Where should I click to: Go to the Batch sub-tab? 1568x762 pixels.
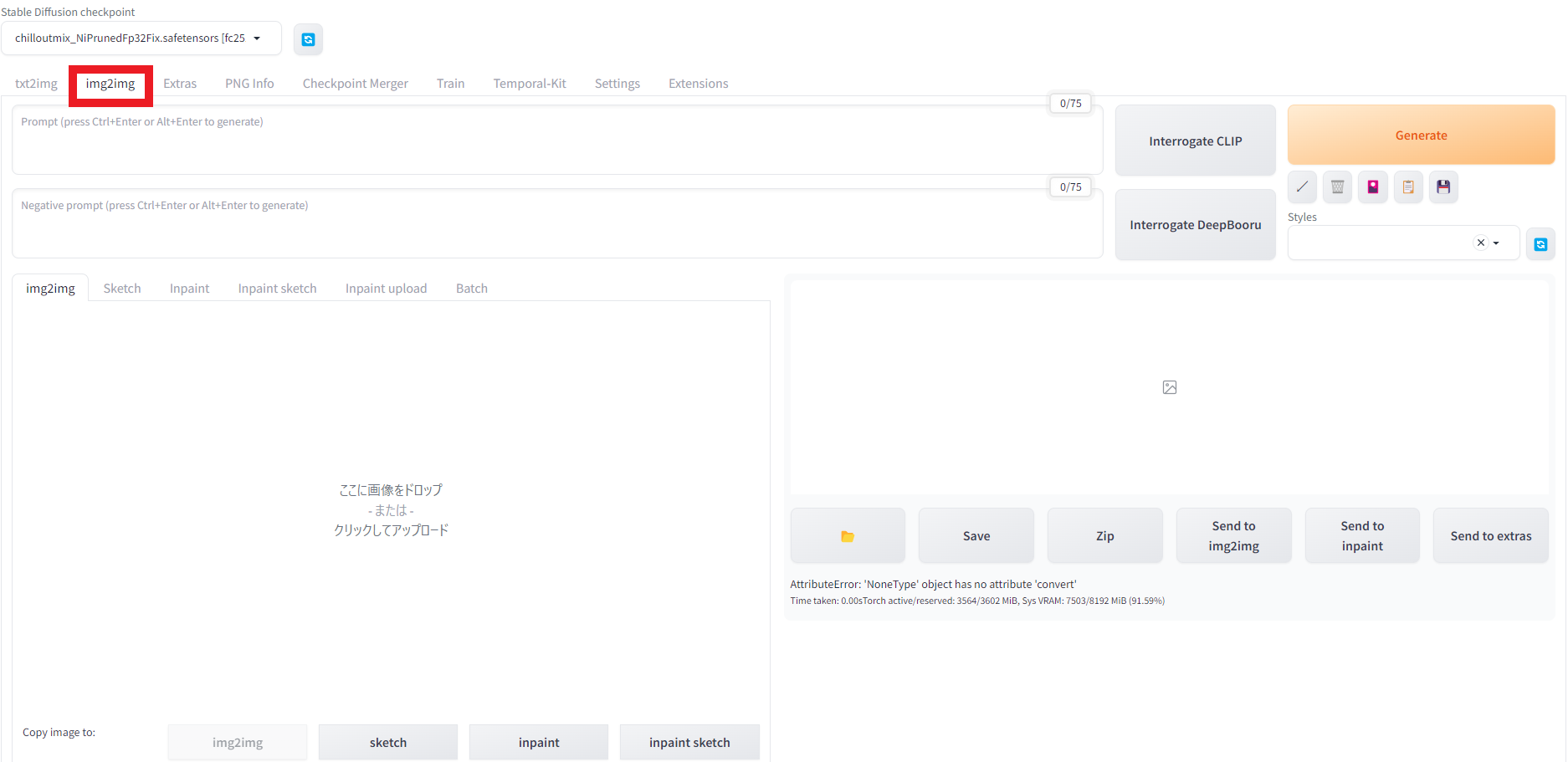click(x=471, y=289)
